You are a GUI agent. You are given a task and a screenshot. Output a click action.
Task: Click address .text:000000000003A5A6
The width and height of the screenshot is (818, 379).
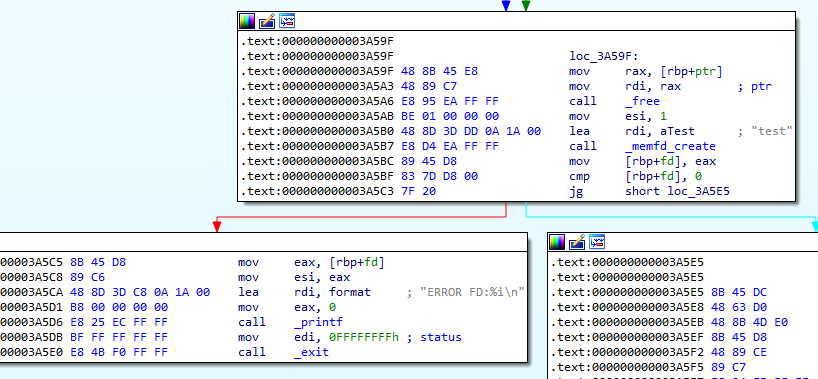pyautogui.click(x=317, y=101)
